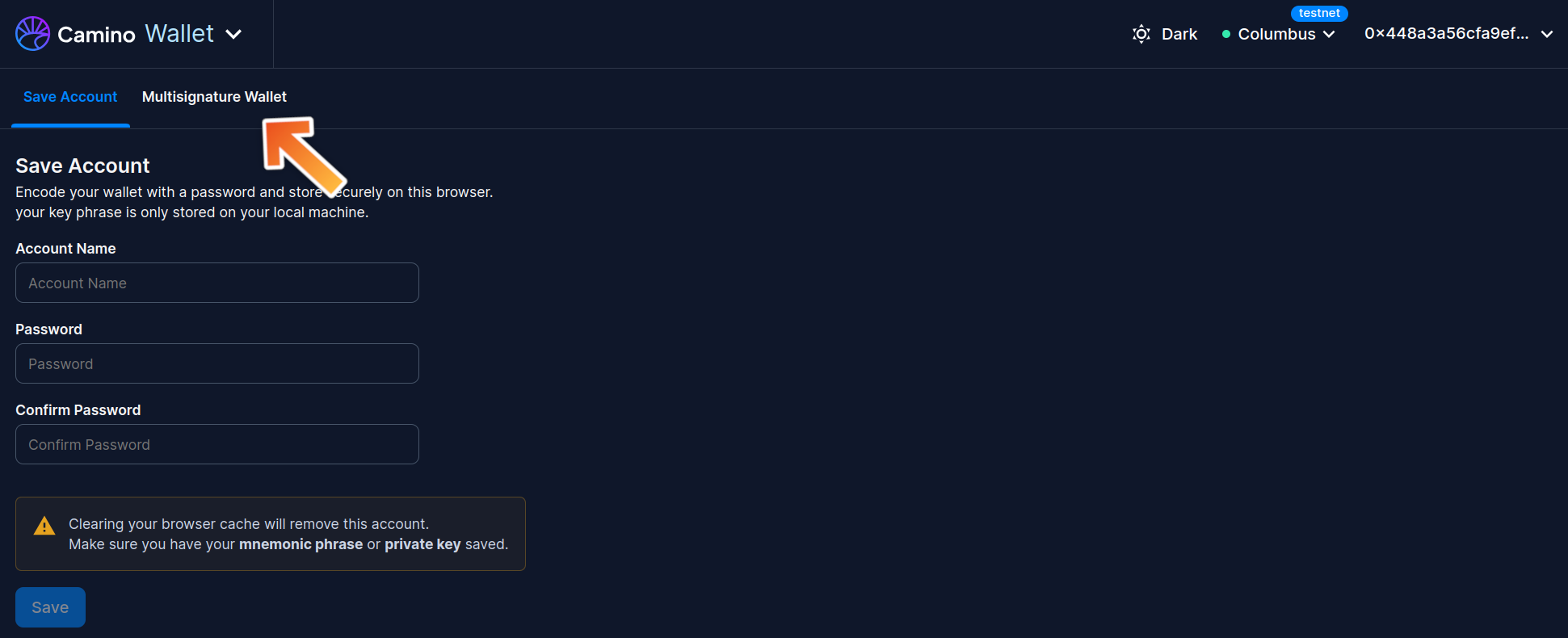Click the Wallet title text
Image resolution: width=1568 pixels, height=638 pixels.
click(x=179, y=34)
